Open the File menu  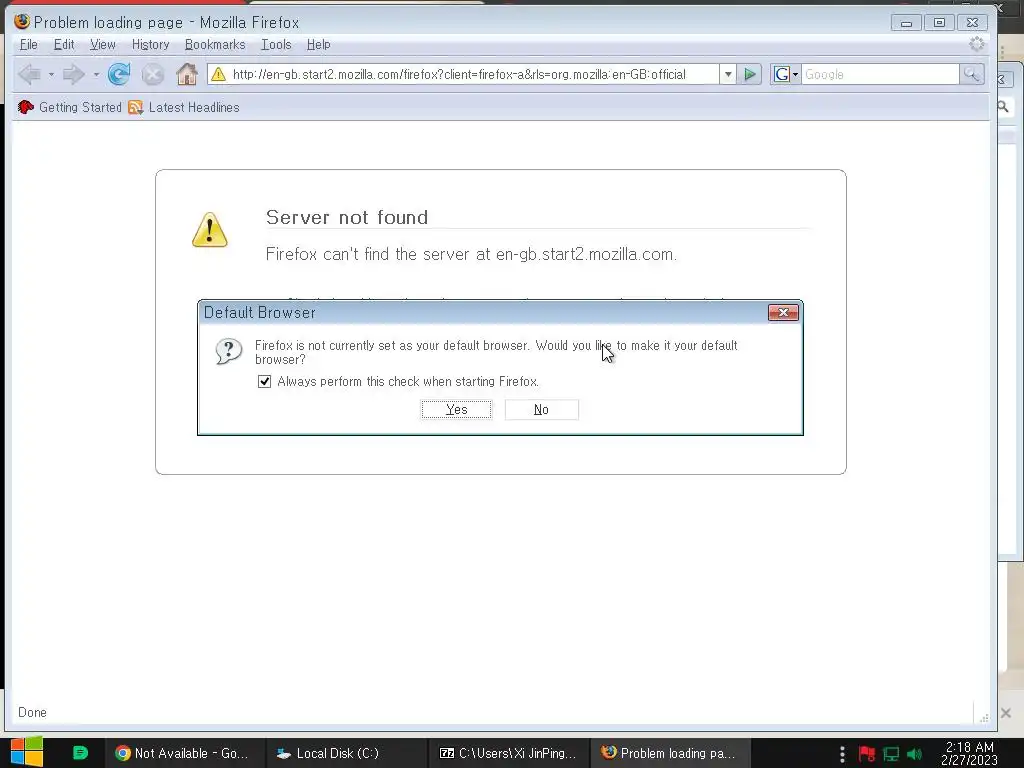click(29, 44)
